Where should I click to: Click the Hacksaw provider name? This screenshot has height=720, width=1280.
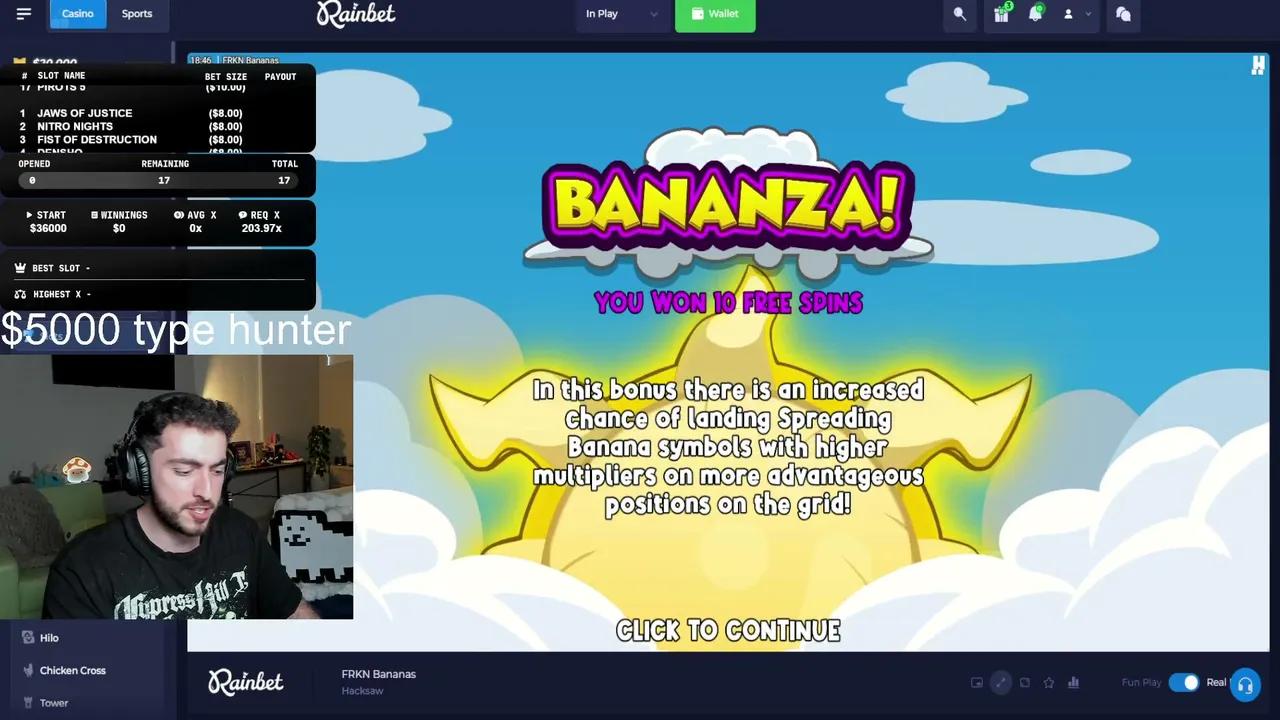click(x=362, y=691)
